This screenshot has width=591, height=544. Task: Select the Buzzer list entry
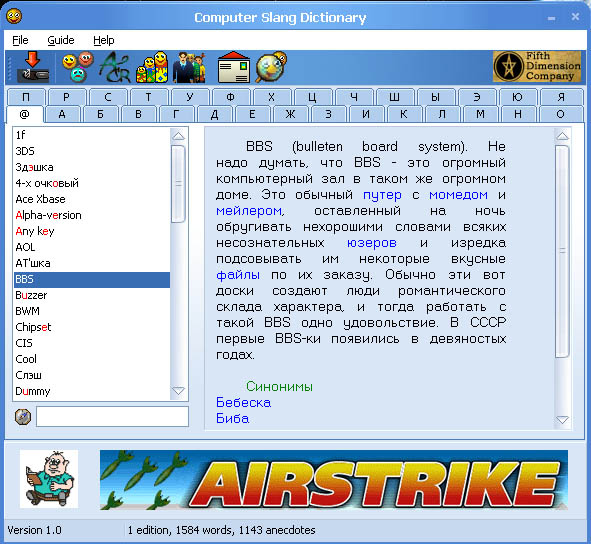click(92, 295)
